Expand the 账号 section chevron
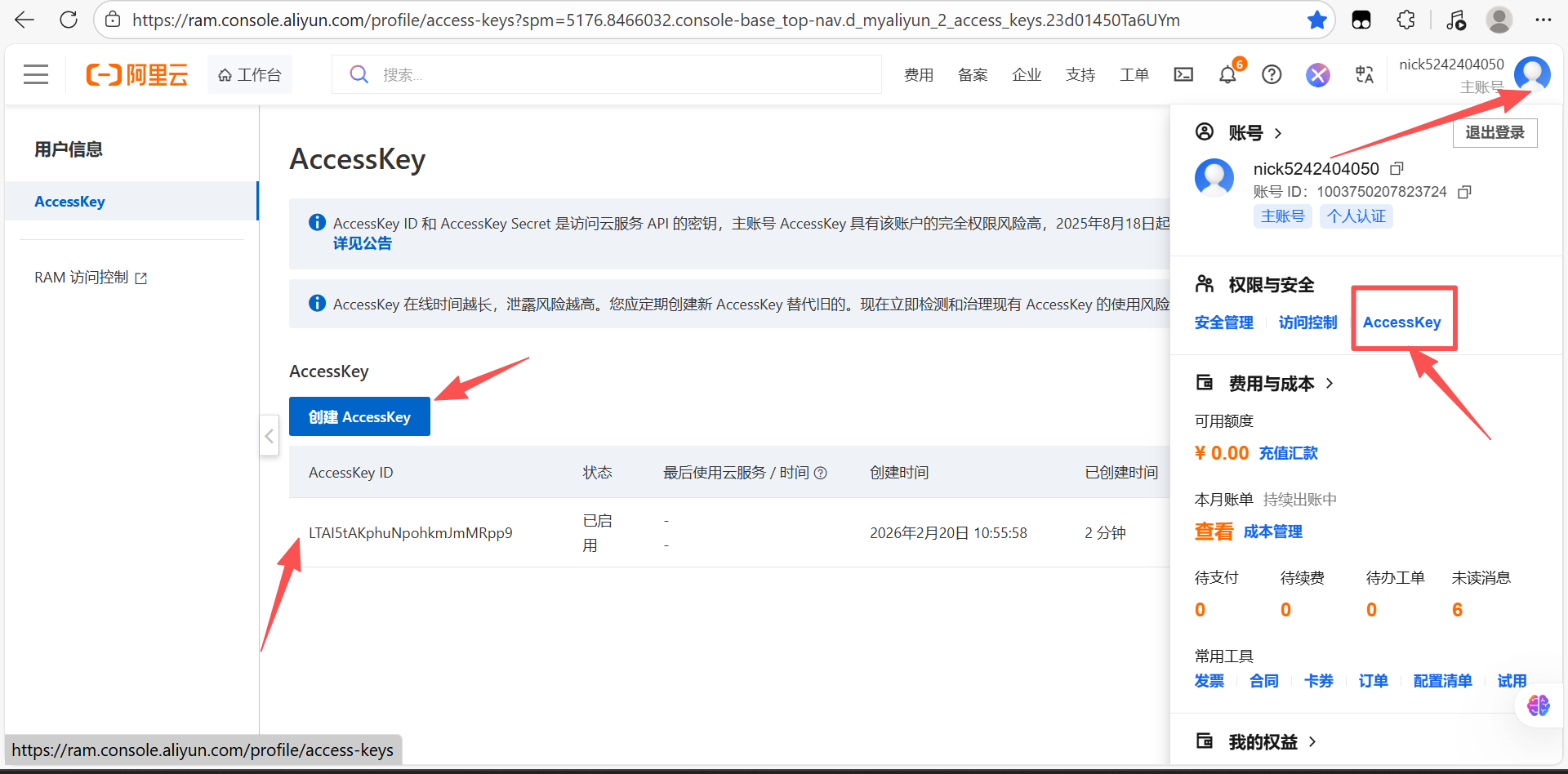This screenshot has height=774, width=1568. pos(1278,133)
